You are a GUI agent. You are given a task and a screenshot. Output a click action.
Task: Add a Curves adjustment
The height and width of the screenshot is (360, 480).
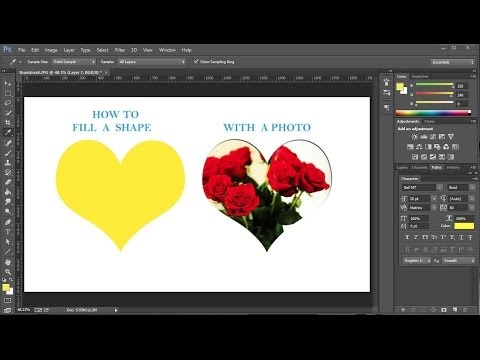(433, 137)
